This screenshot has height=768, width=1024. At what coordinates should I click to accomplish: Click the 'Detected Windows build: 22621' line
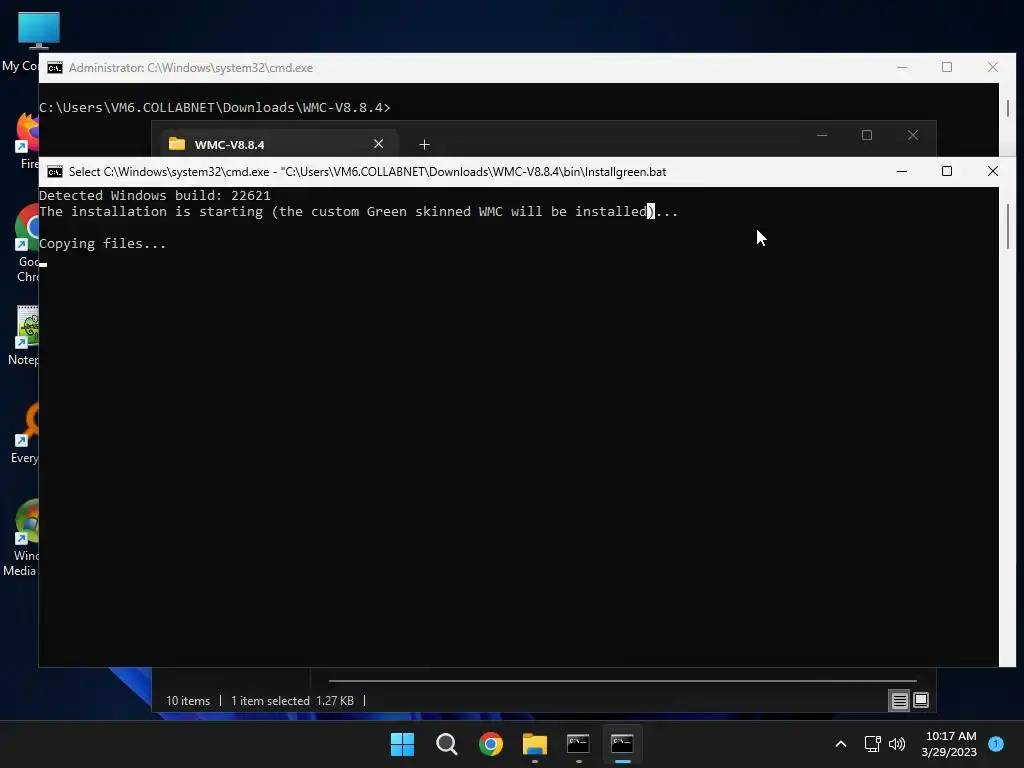(x=155, y=195)
